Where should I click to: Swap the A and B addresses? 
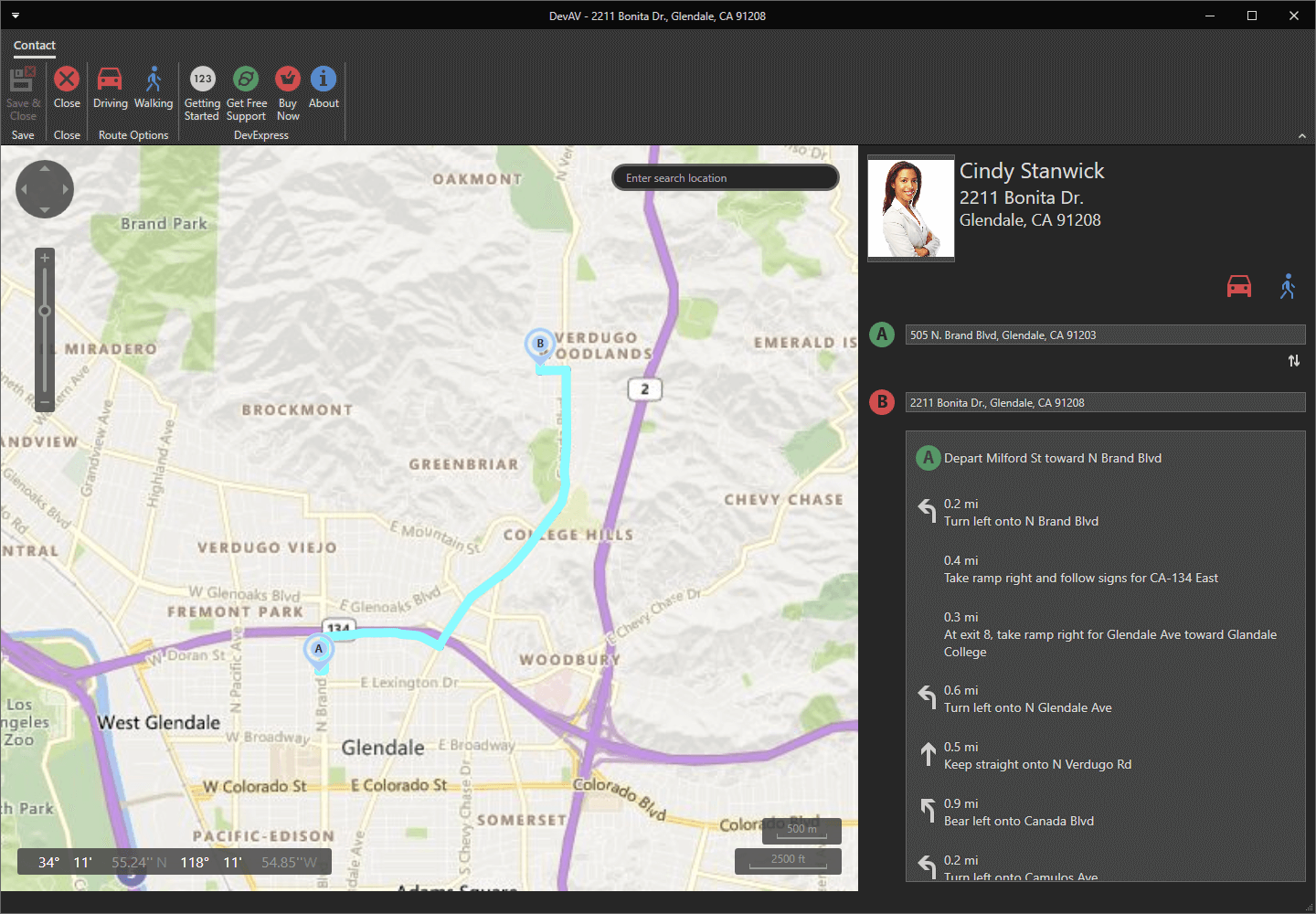click(x=1294, y=361)
